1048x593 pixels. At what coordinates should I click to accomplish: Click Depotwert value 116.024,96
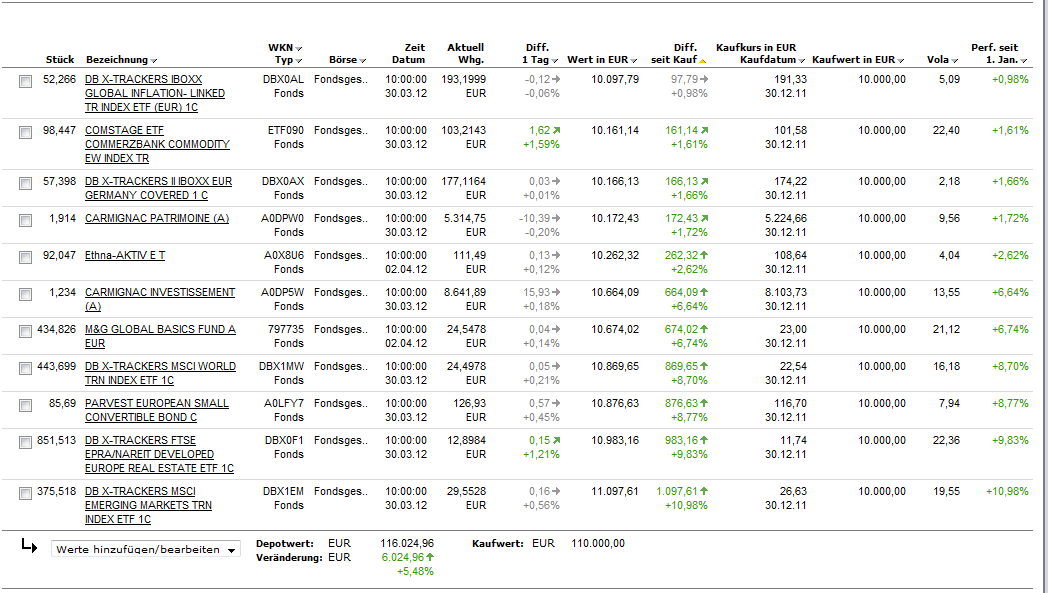point(407,544)
